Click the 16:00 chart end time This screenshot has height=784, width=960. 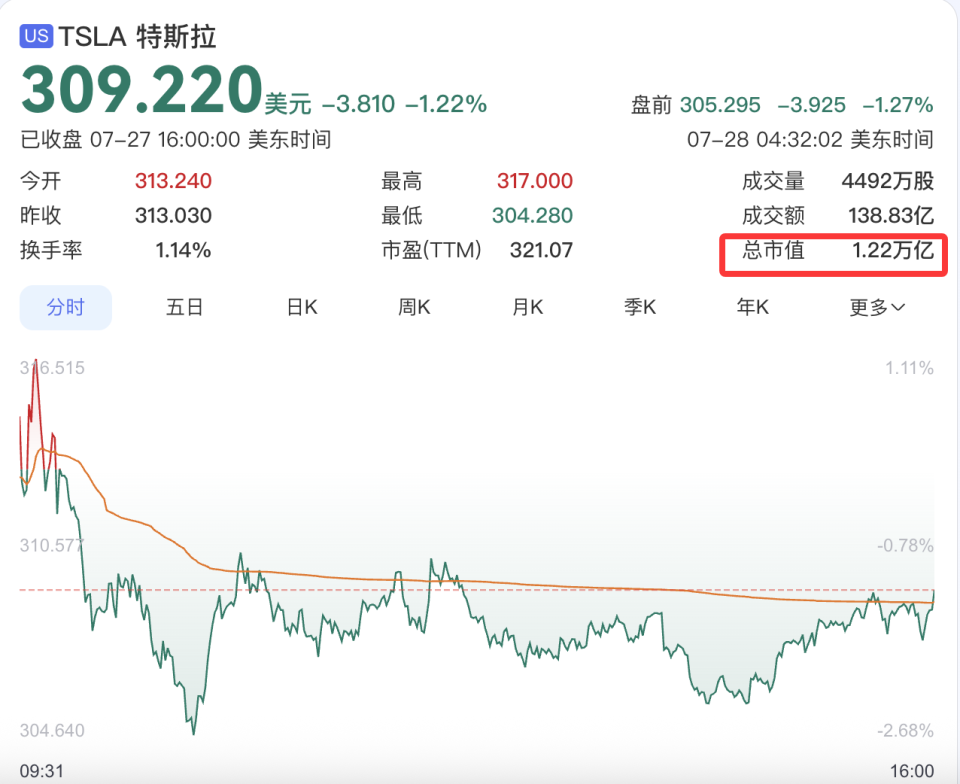(x=912, y=771)
